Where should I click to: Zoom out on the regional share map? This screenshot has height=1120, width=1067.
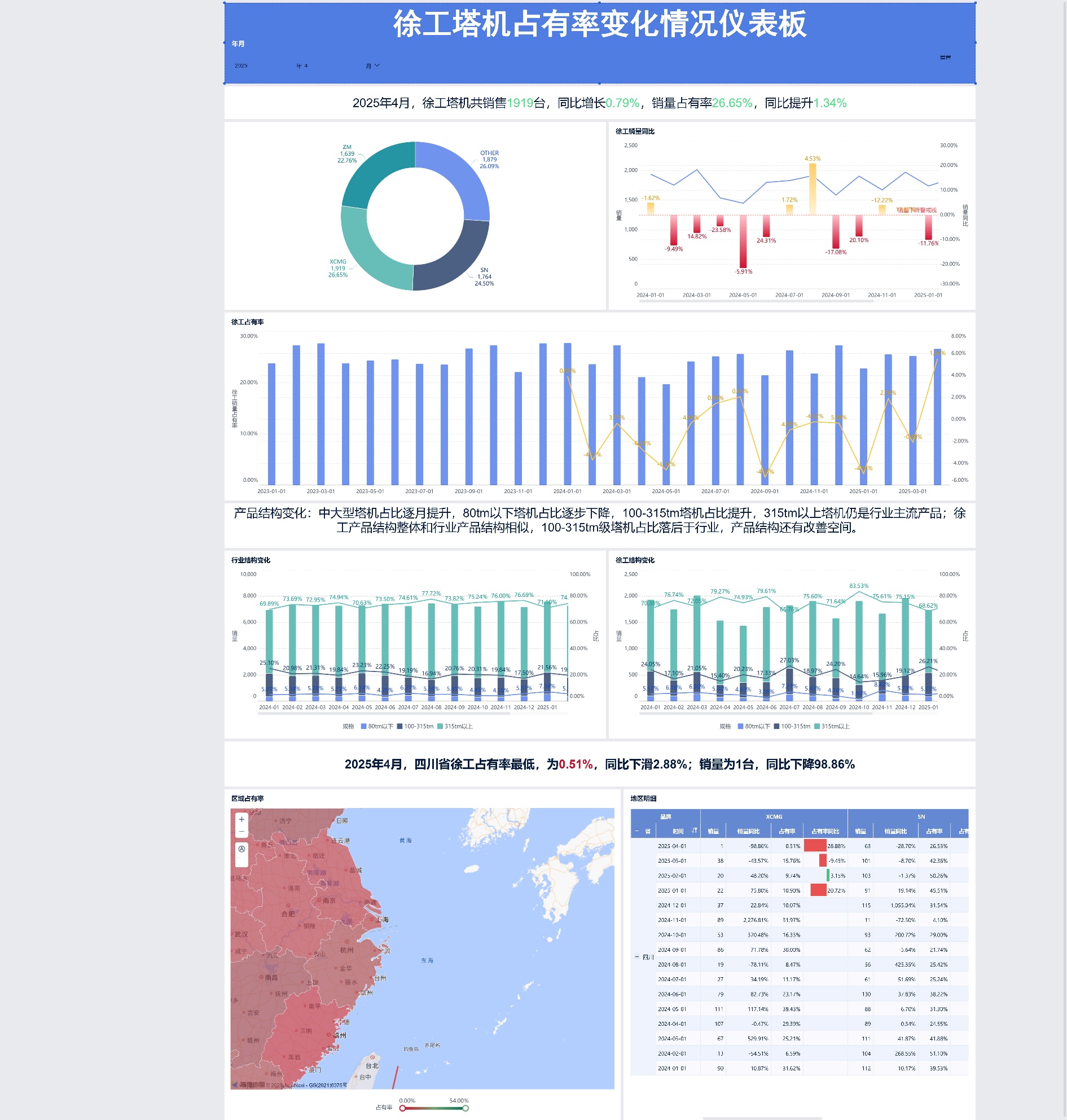point(241,832)
